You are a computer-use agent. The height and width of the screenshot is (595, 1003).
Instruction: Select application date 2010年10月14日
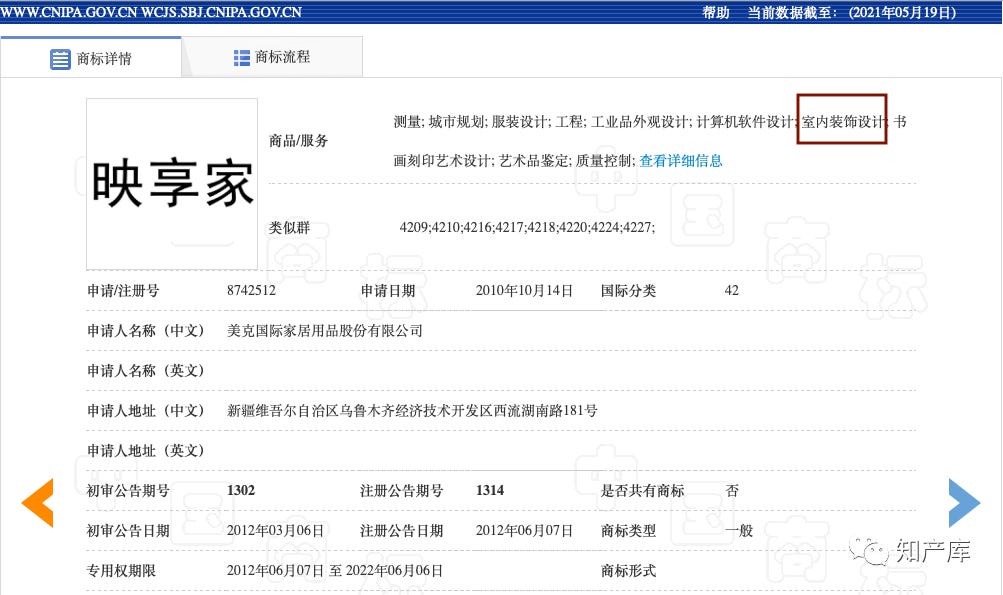[x=524, y=290]
